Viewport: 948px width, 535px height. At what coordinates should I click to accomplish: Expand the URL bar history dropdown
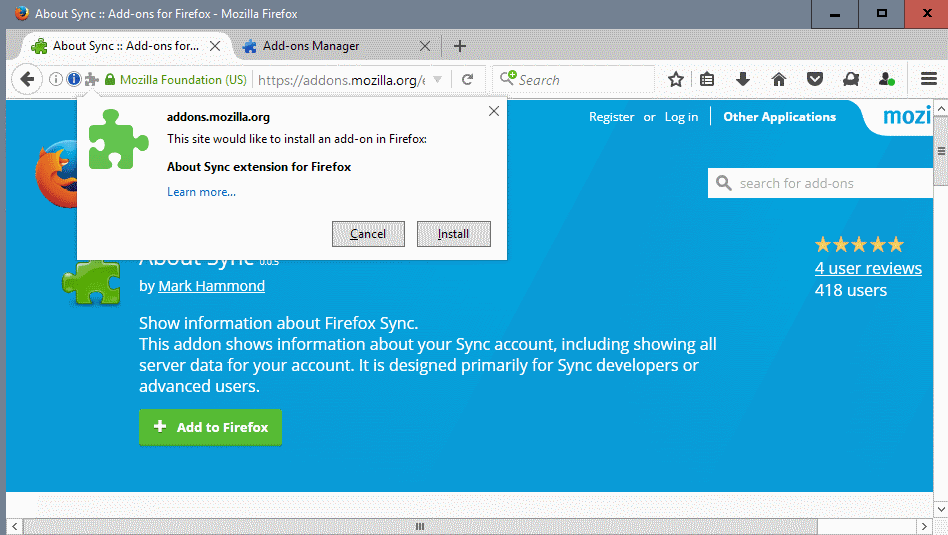(x=437, y=80)
